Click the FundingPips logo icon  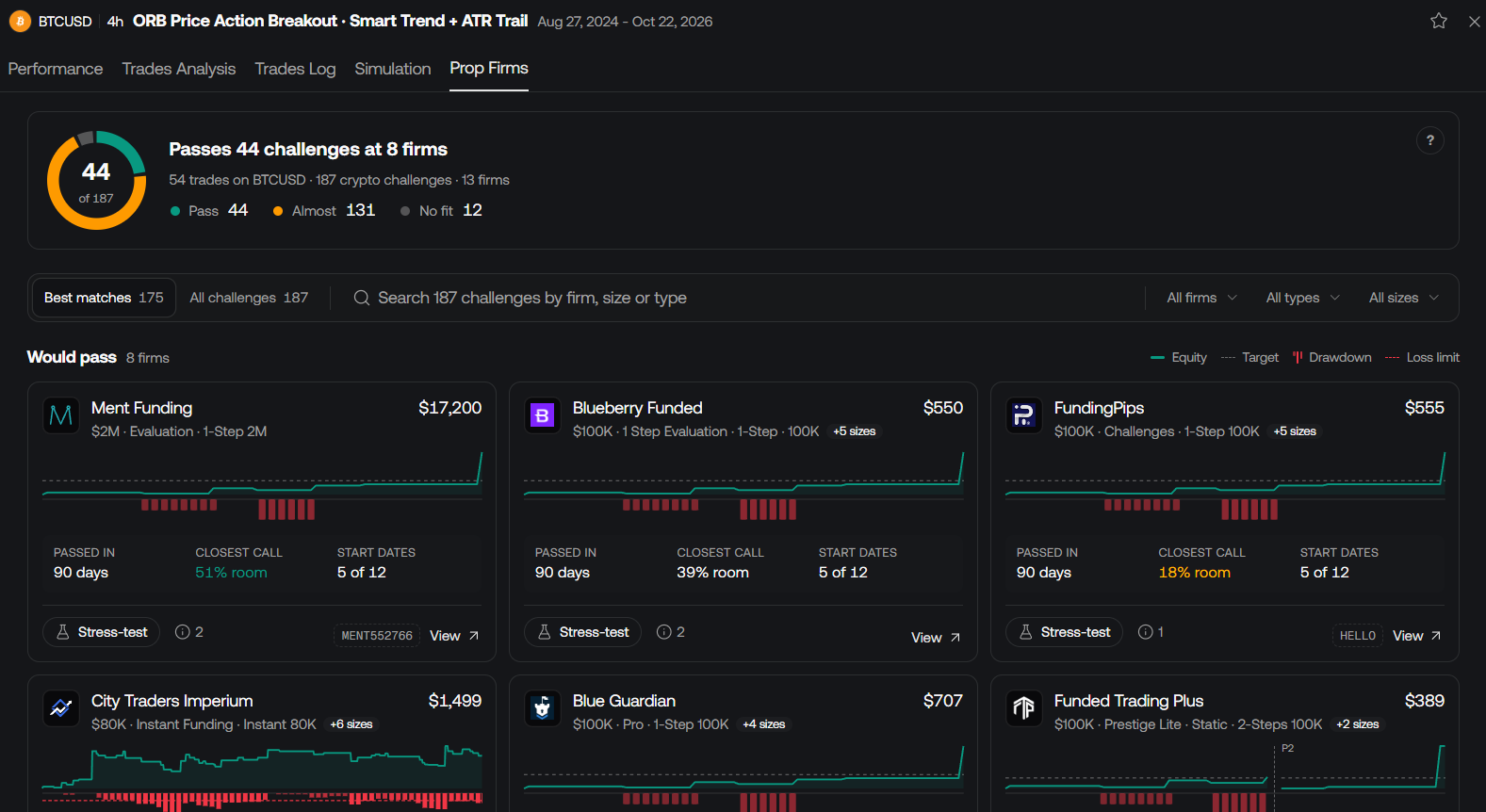point(1024,415)
